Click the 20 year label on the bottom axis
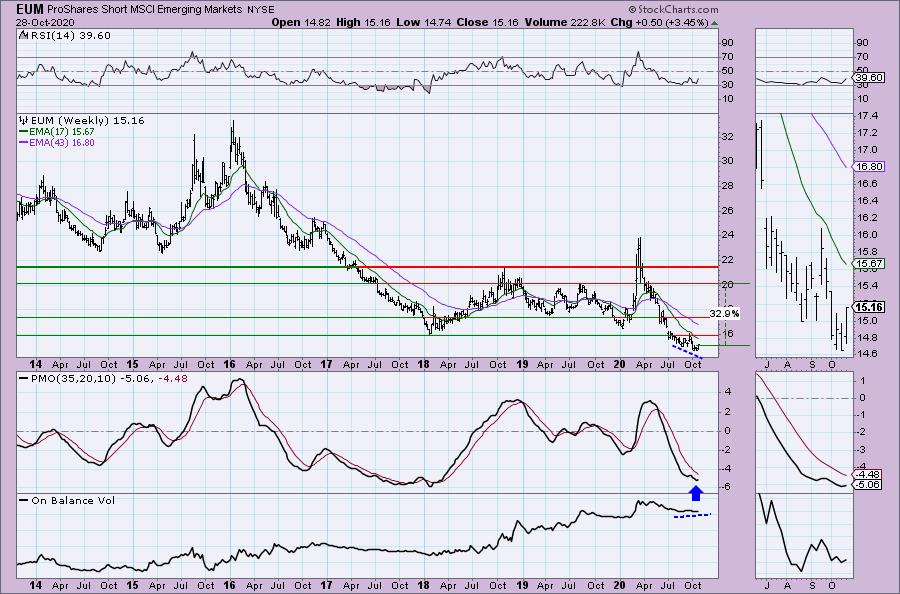Image resolution: width=900 pixels, height=594 pixels. coord(619,585)
